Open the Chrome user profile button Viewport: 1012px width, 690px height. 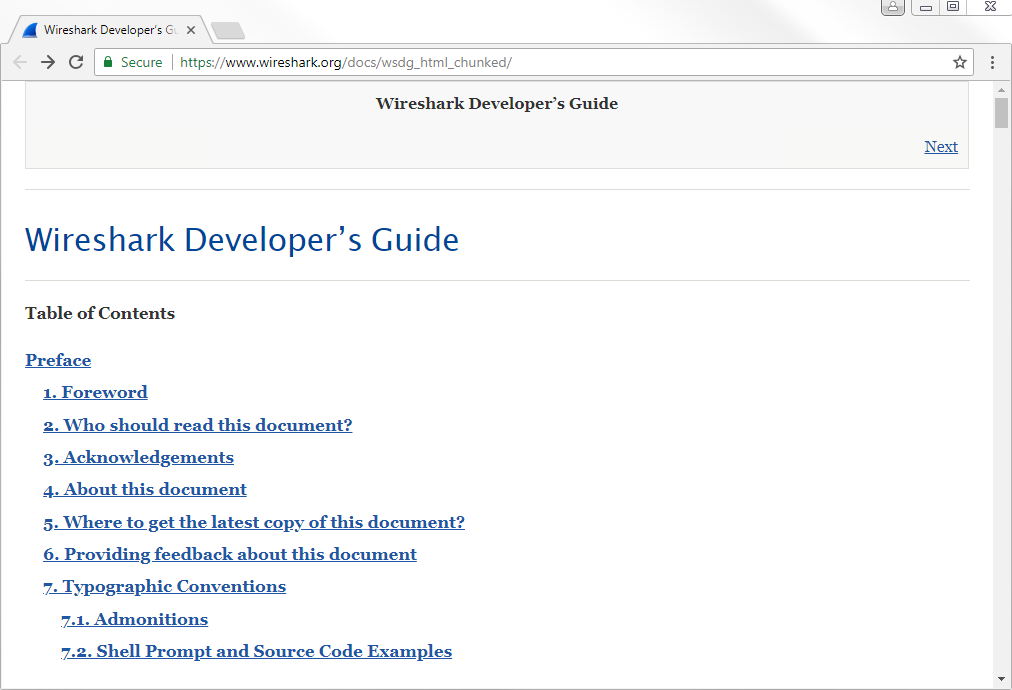893,7
